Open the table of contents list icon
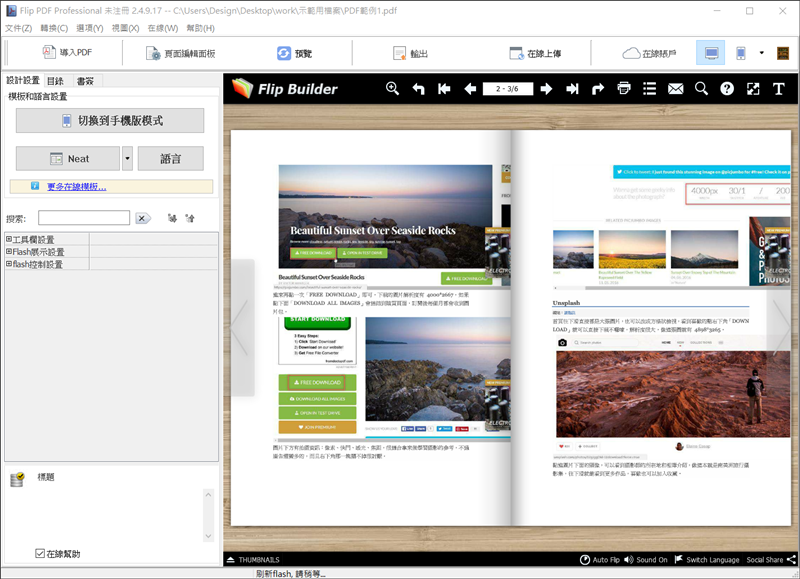 tap(649, 89)
